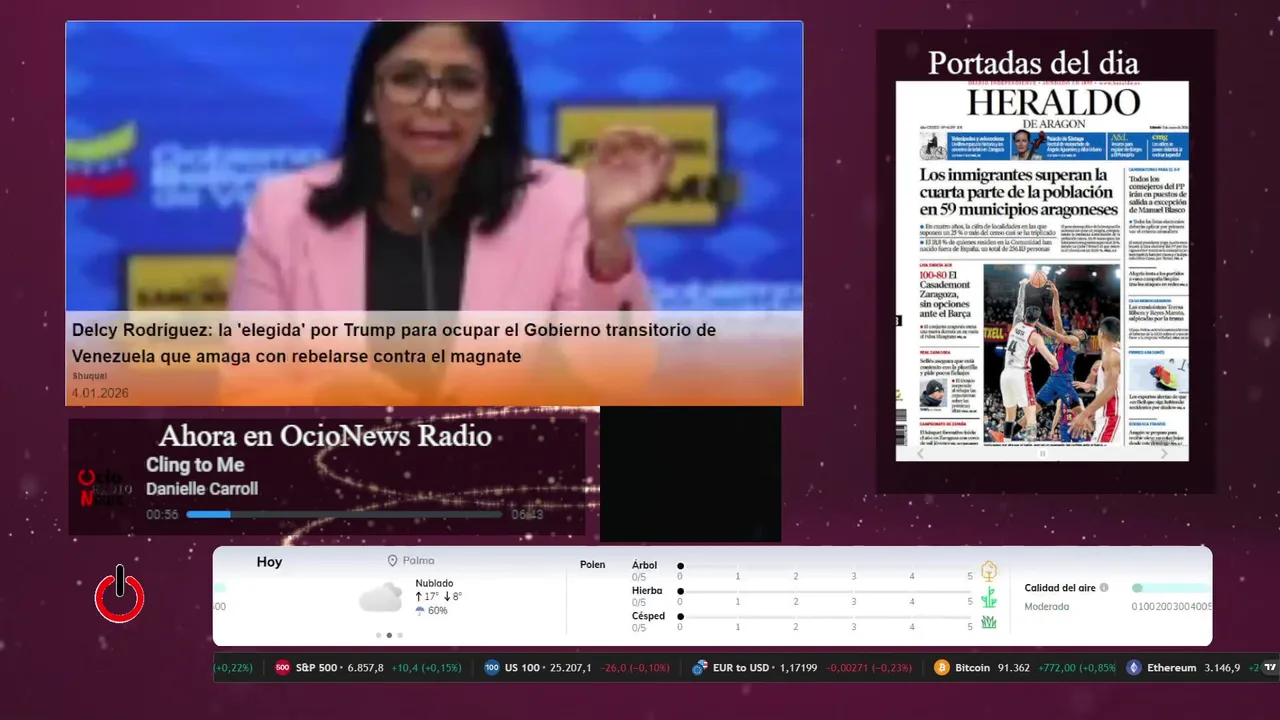1280x720 pixels.
Task: Click the 'Moderada' air quality status
Action: point(1046,606)
